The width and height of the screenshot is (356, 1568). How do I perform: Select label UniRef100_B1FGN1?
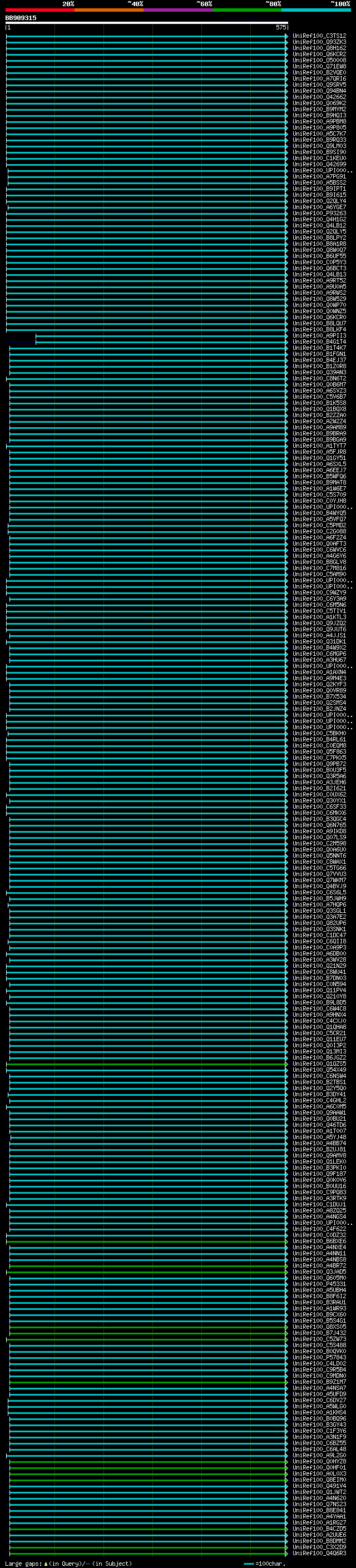coord(319,354)
